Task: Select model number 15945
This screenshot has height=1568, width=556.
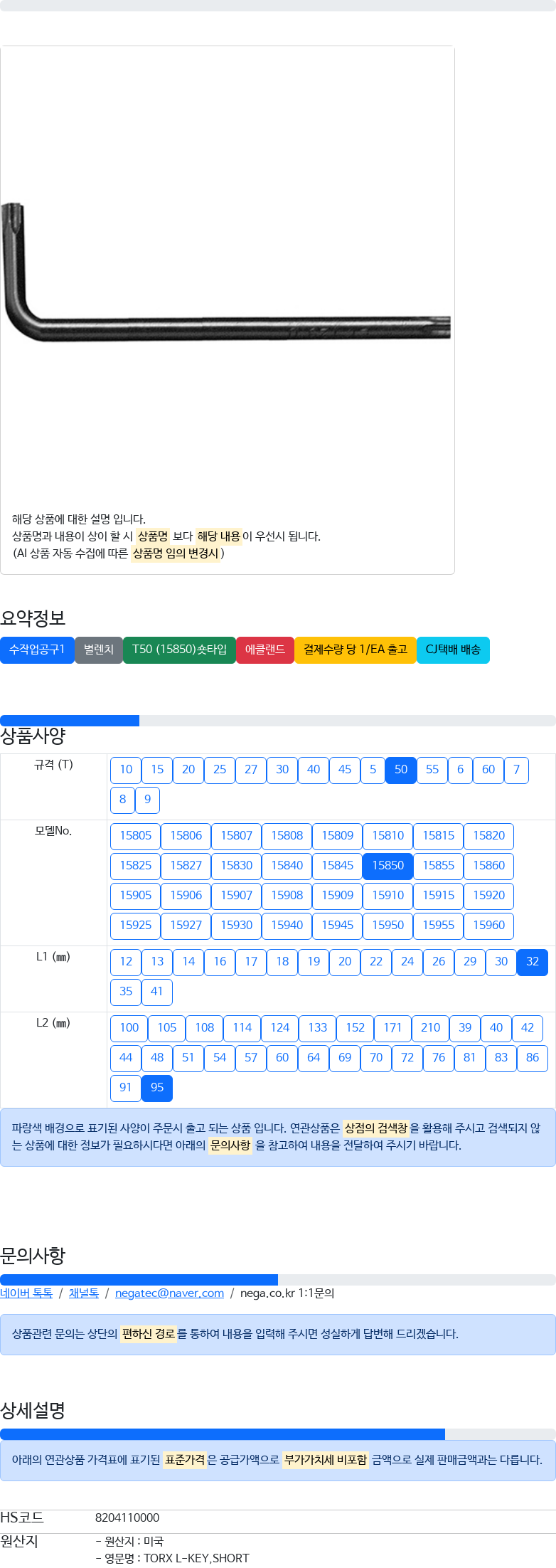Action: click(337, 926)
